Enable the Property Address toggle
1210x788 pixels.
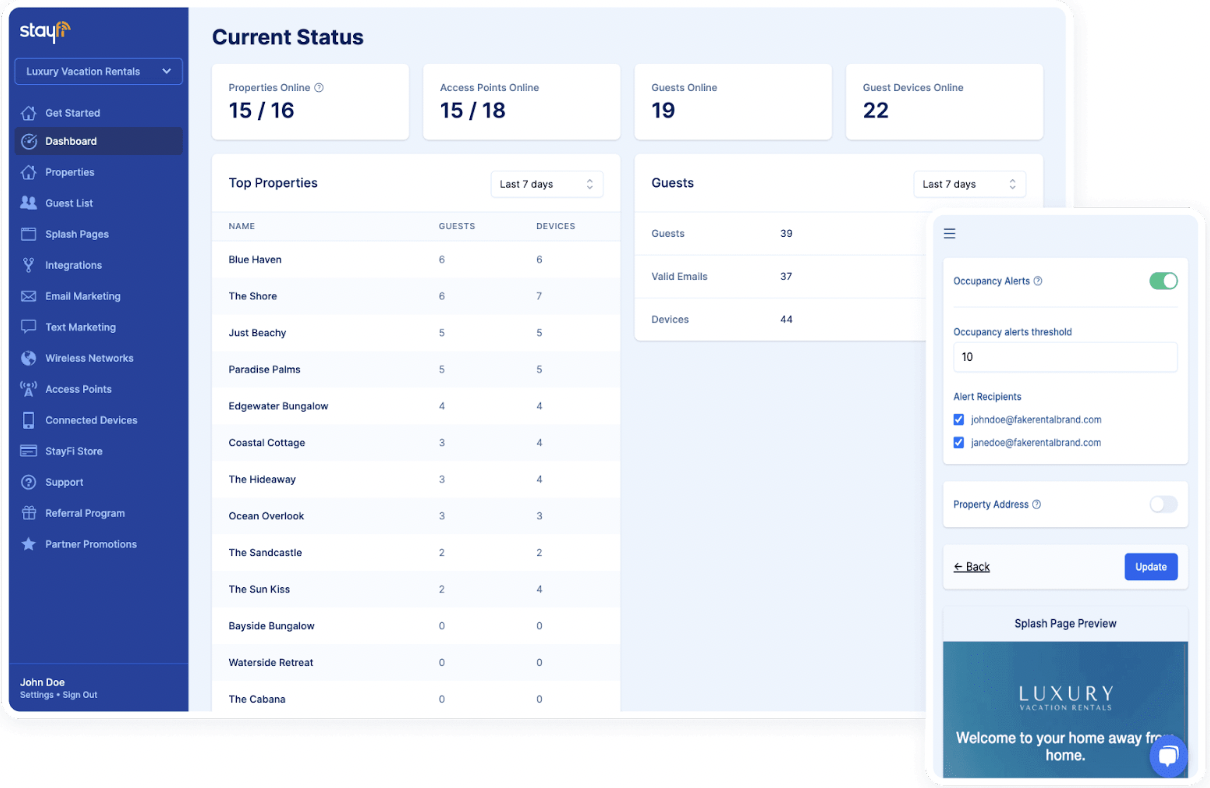(x=1163, y=505)
